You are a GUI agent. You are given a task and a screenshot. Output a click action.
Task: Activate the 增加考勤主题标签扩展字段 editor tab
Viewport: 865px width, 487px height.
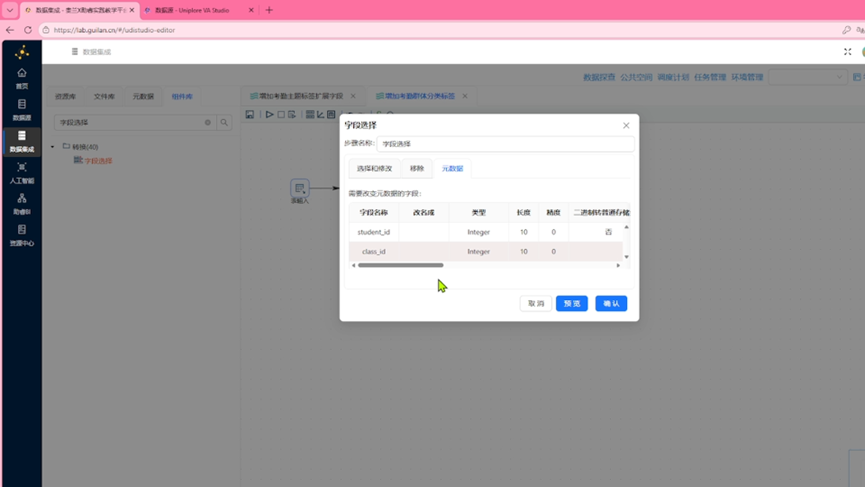(x=301, y=96)
